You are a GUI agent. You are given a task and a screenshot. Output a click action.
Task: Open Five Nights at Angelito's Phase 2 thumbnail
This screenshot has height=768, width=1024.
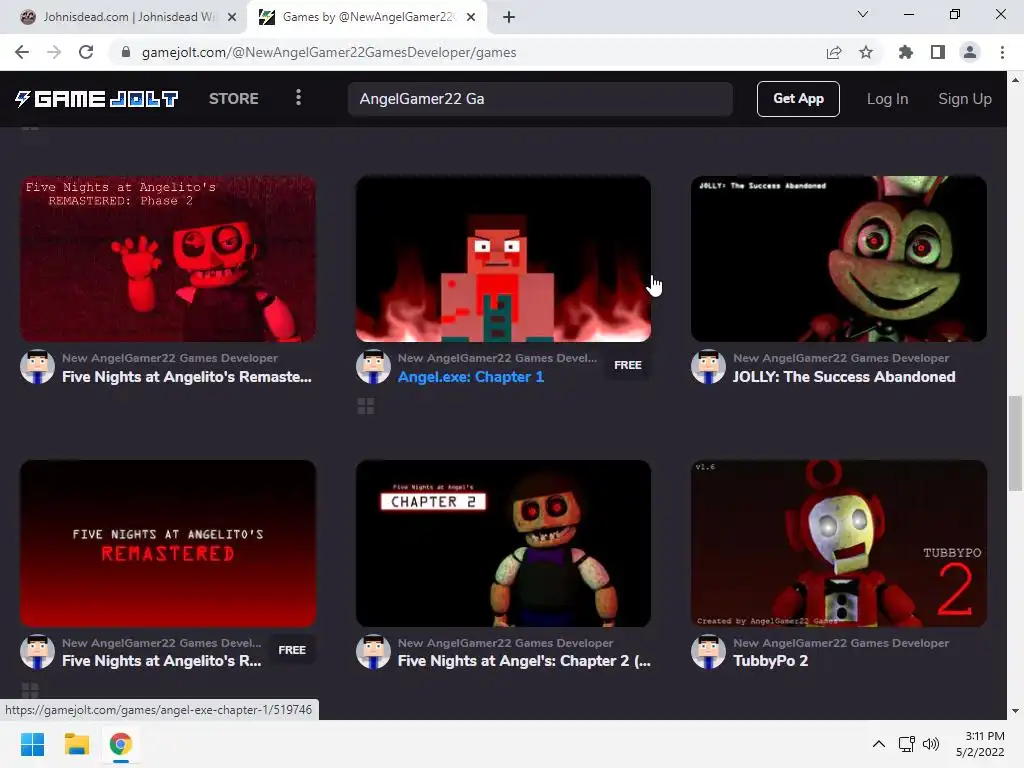168,259
